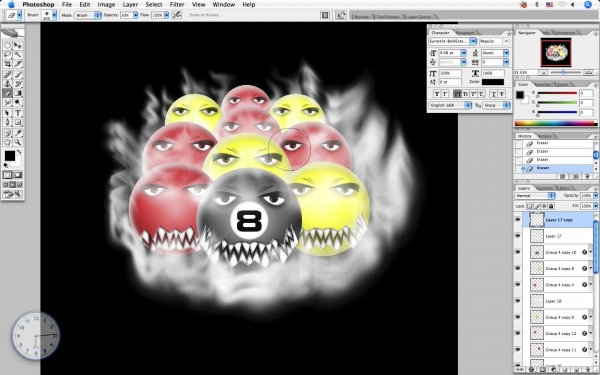Select the Pen tool
Image resolution: width=600 pixels, height=375 pixels.
[x=8, y=122]
